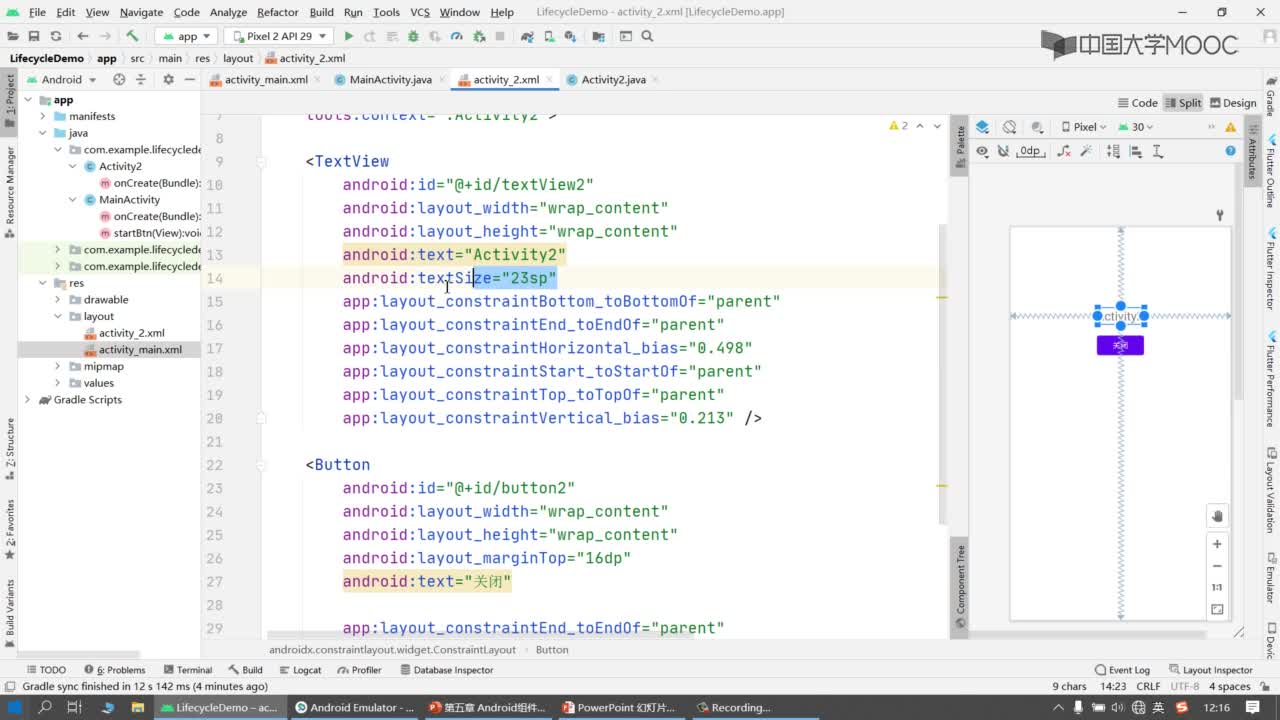Viewport: 1280px width, 720px height.
Task: Open the Refactor menu
Action: pyautogui.click(x=277, y=12)
